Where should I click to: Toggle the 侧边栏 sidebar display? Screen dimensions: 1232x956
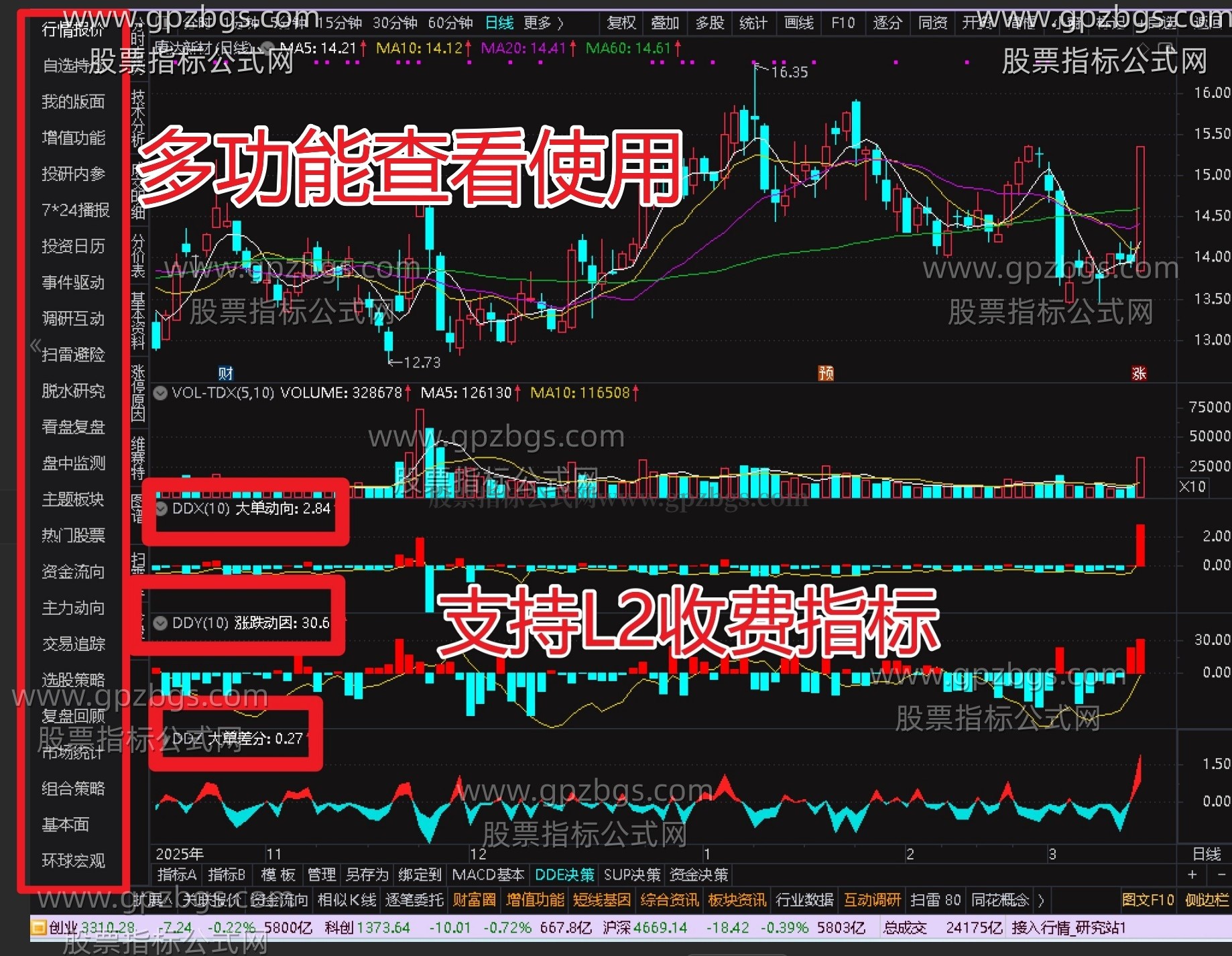coord(1207,900)
